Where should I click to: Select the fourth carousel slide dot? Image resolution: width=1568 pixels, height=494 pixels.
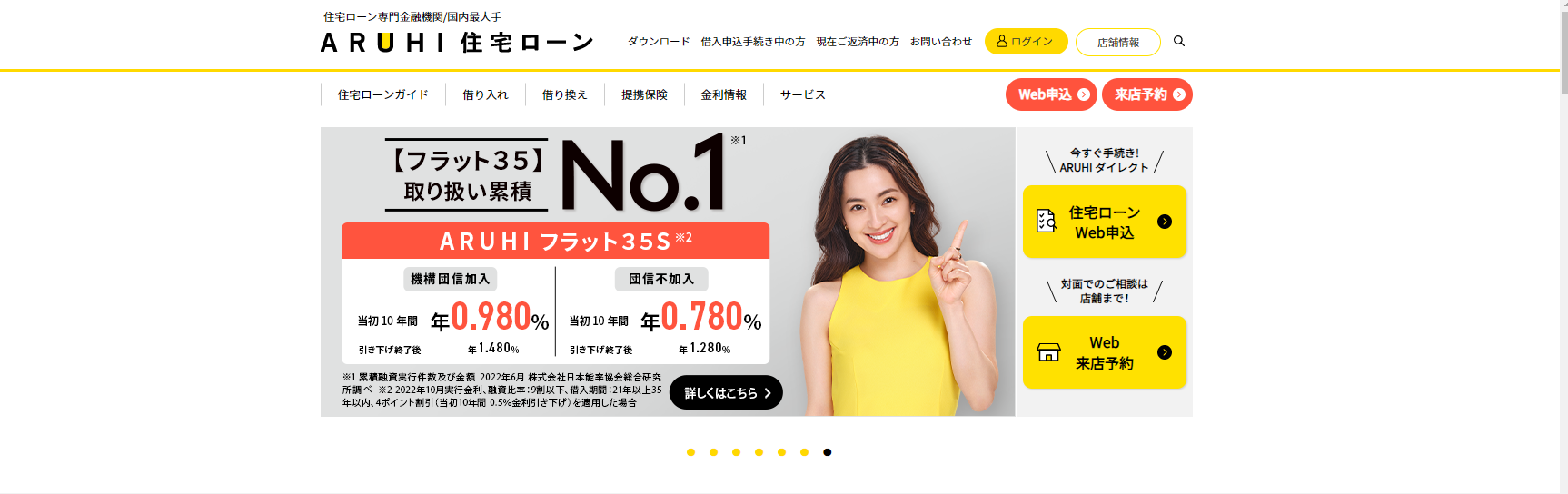[759, 452]
